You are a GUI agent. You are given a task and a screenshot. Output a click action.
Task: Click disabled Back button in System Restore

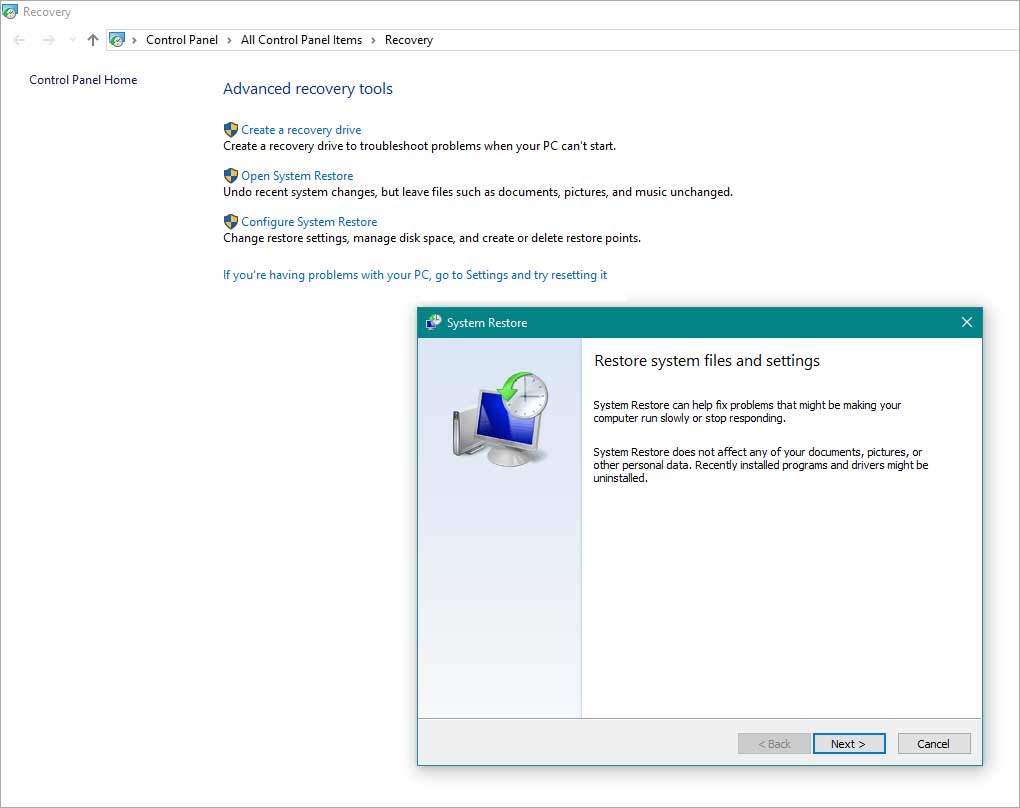click(774, 744)
